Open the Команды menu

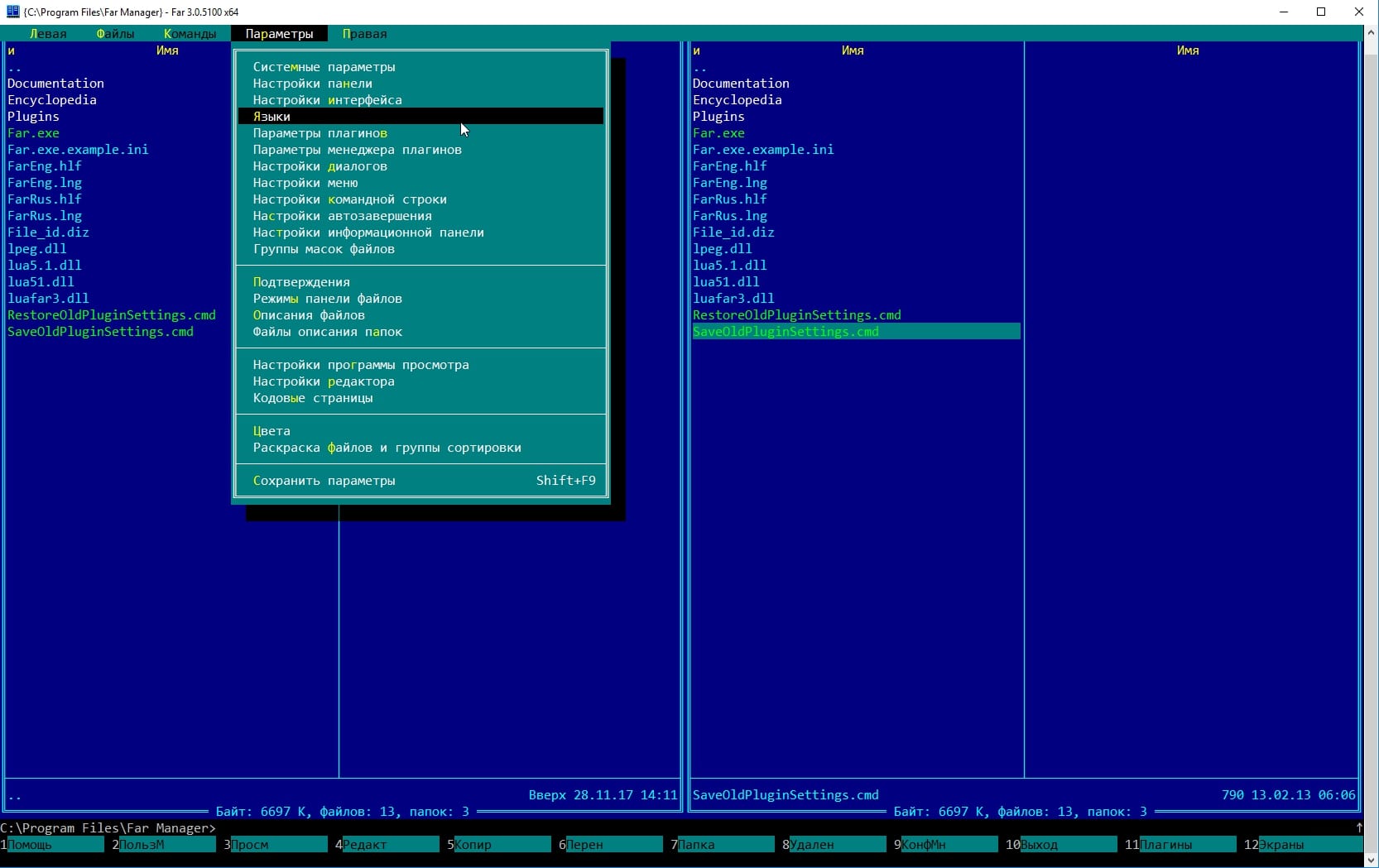(x=190, y=34)
